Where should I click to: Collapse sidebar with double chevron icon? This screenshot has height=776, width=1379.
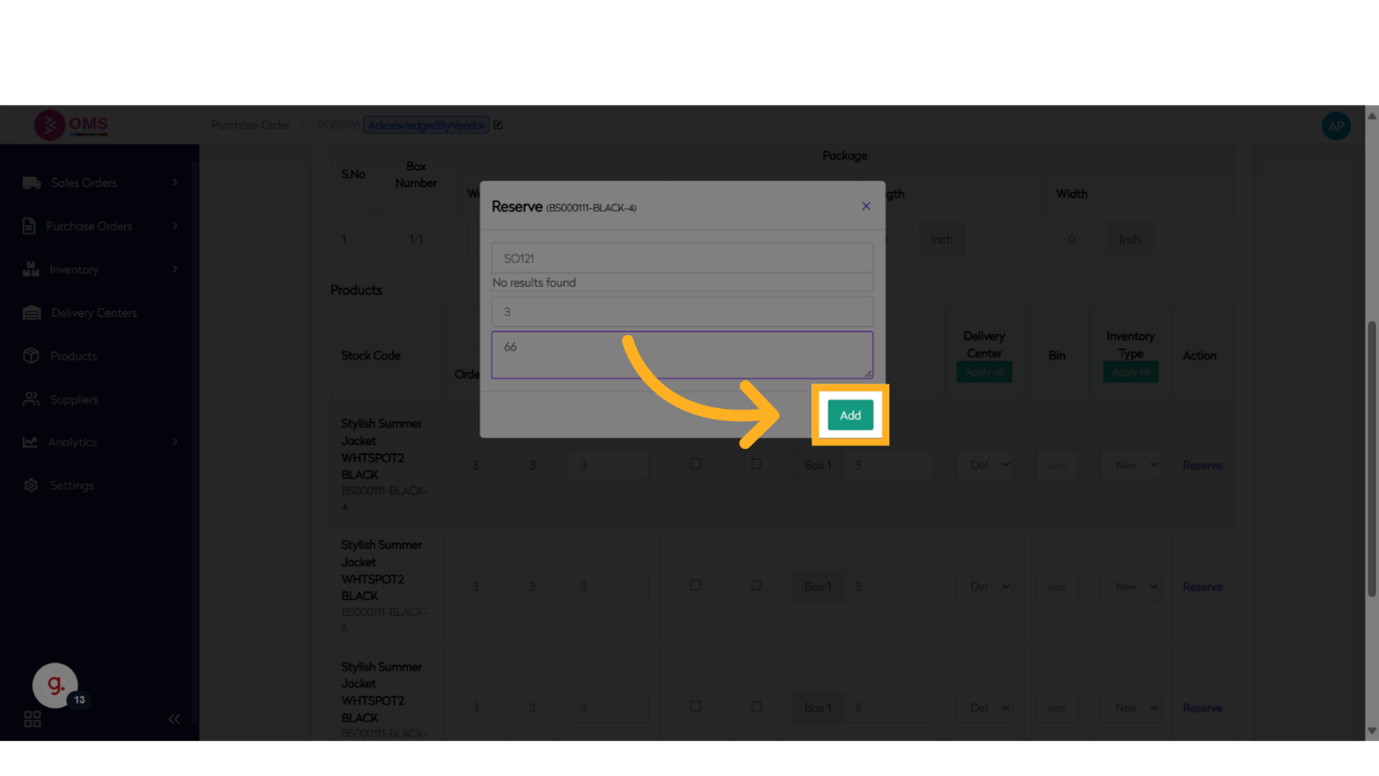[x=174, y=719]
